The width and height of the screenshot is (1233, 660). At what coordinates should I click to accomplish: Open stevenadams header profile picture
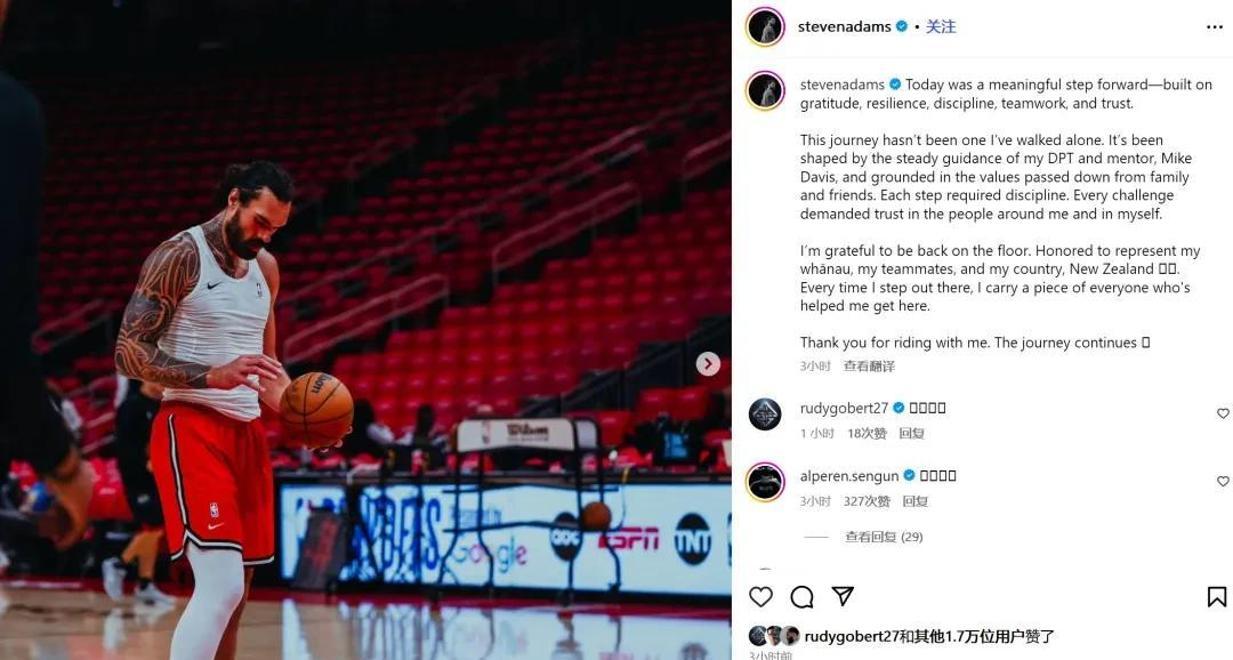pos(765,27)
